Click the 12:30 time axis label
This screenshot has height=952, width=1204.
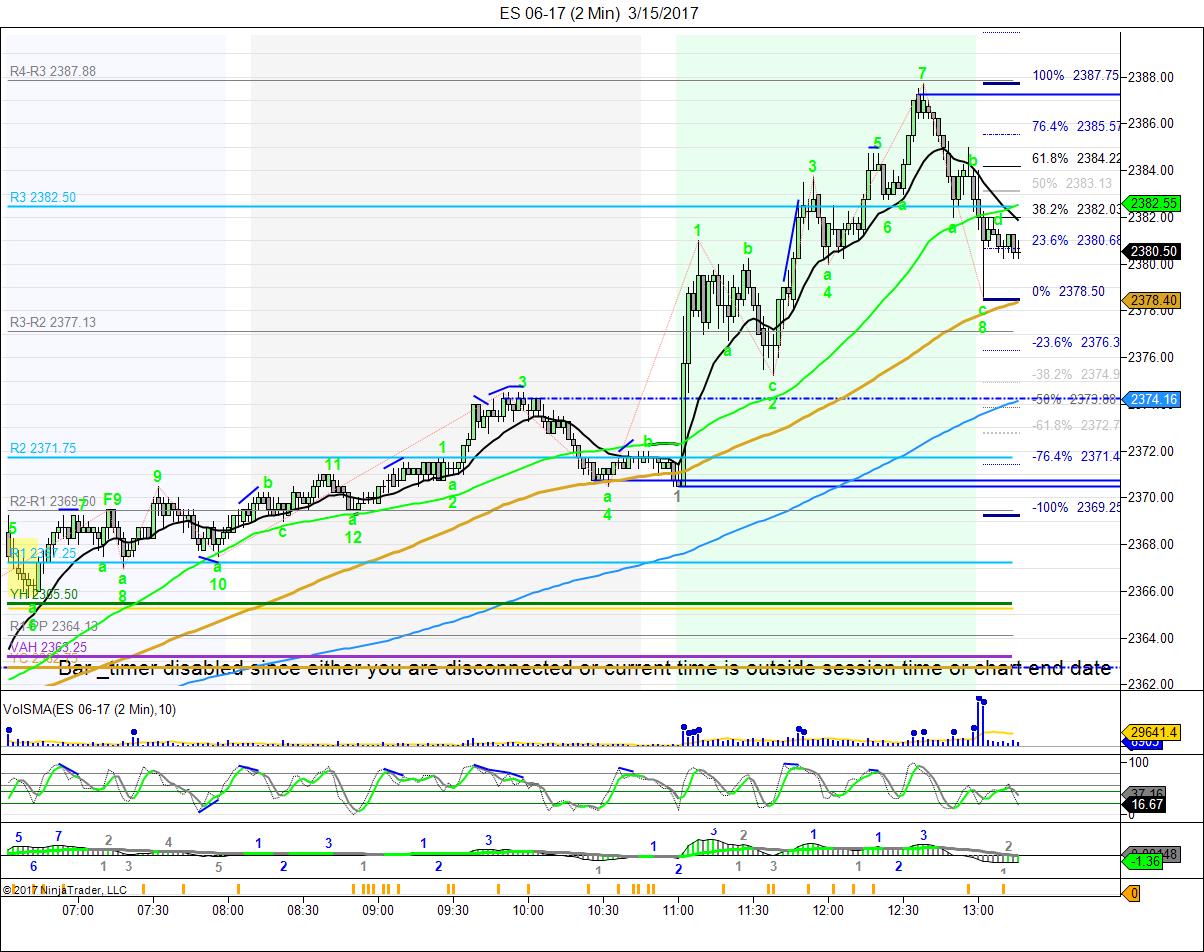point(903,910)
